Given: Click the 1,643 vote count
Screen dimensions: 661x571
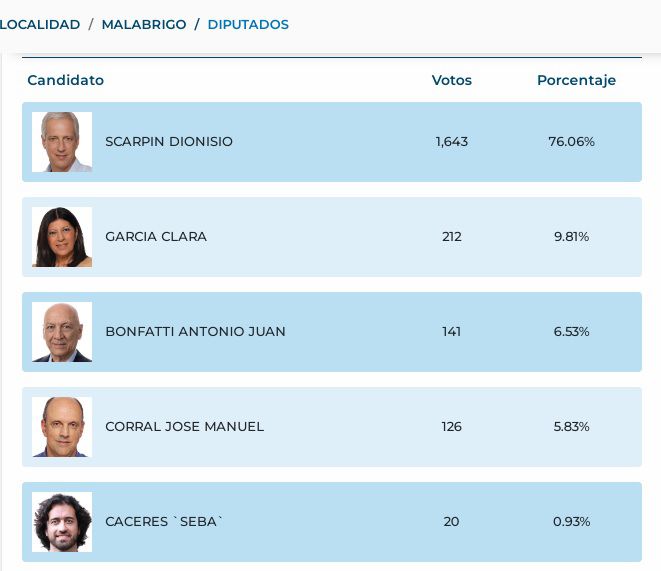Looking at the screenshot, I should (x=451, y=142).
